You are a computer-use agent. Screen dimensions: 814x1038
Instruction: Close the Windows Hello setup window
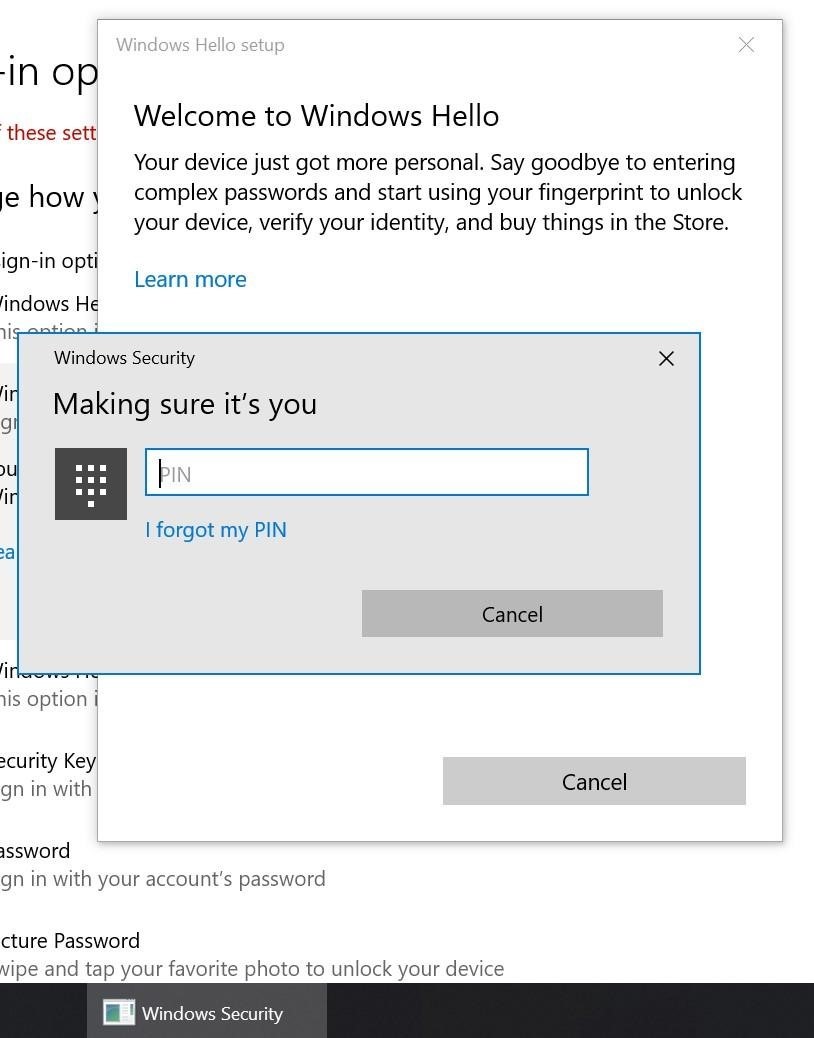click(x=746, y=45)
